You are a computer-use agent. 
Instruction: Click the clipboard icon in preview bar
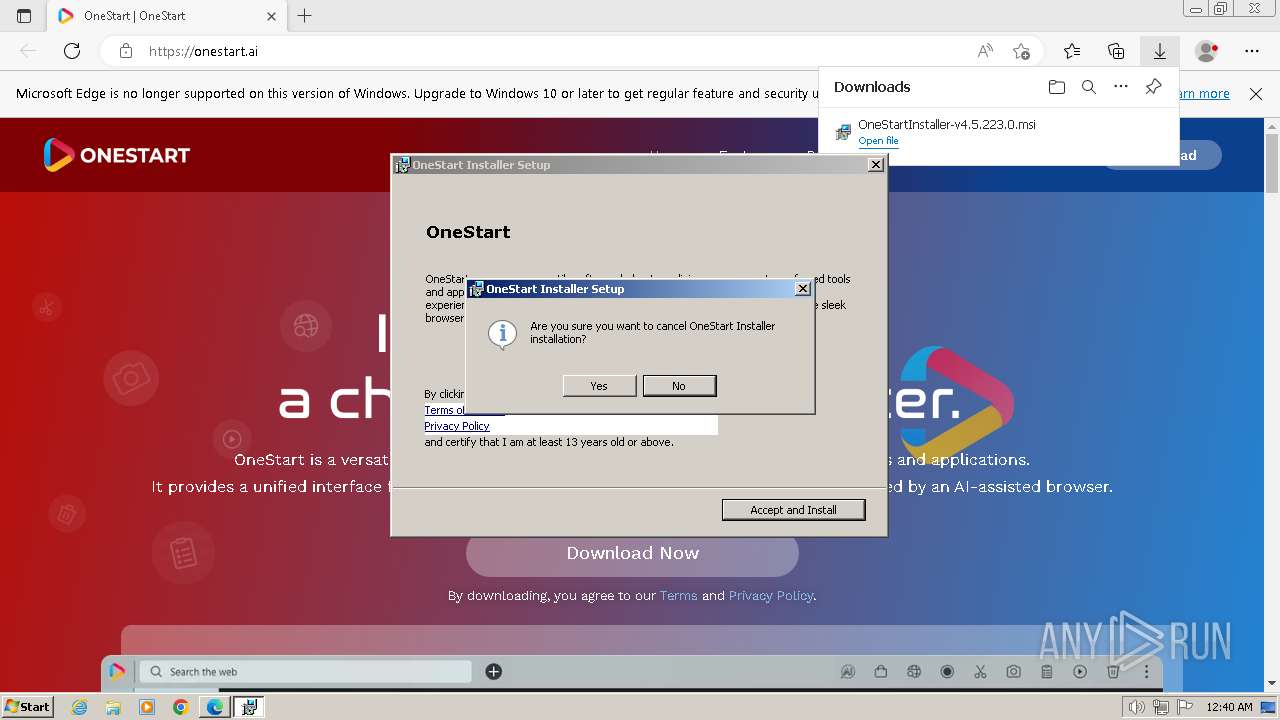(1047, 672)
